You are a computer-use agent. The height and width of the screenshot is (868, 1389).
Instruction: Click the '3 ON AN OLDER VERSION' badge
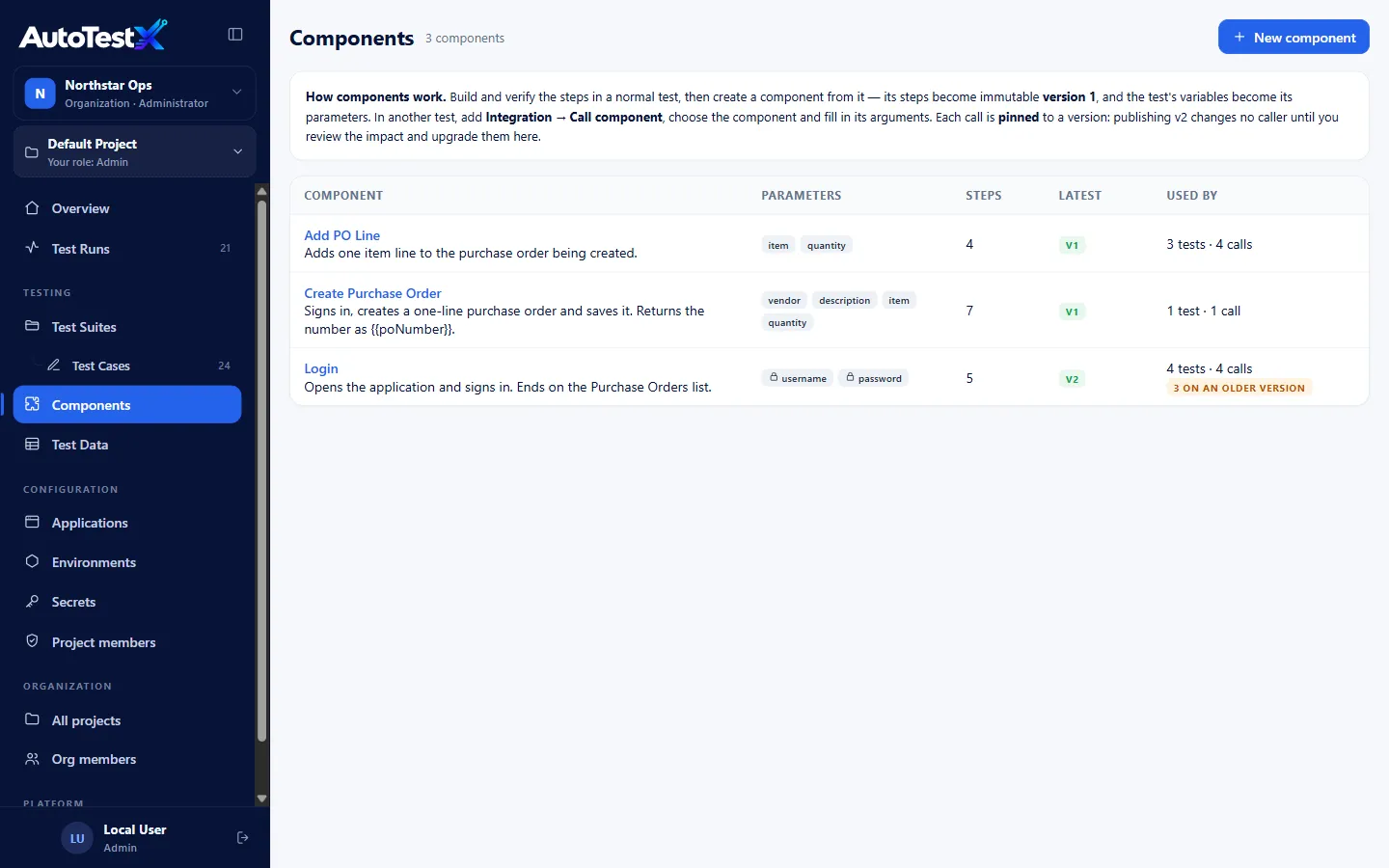tap(1239, 388)
